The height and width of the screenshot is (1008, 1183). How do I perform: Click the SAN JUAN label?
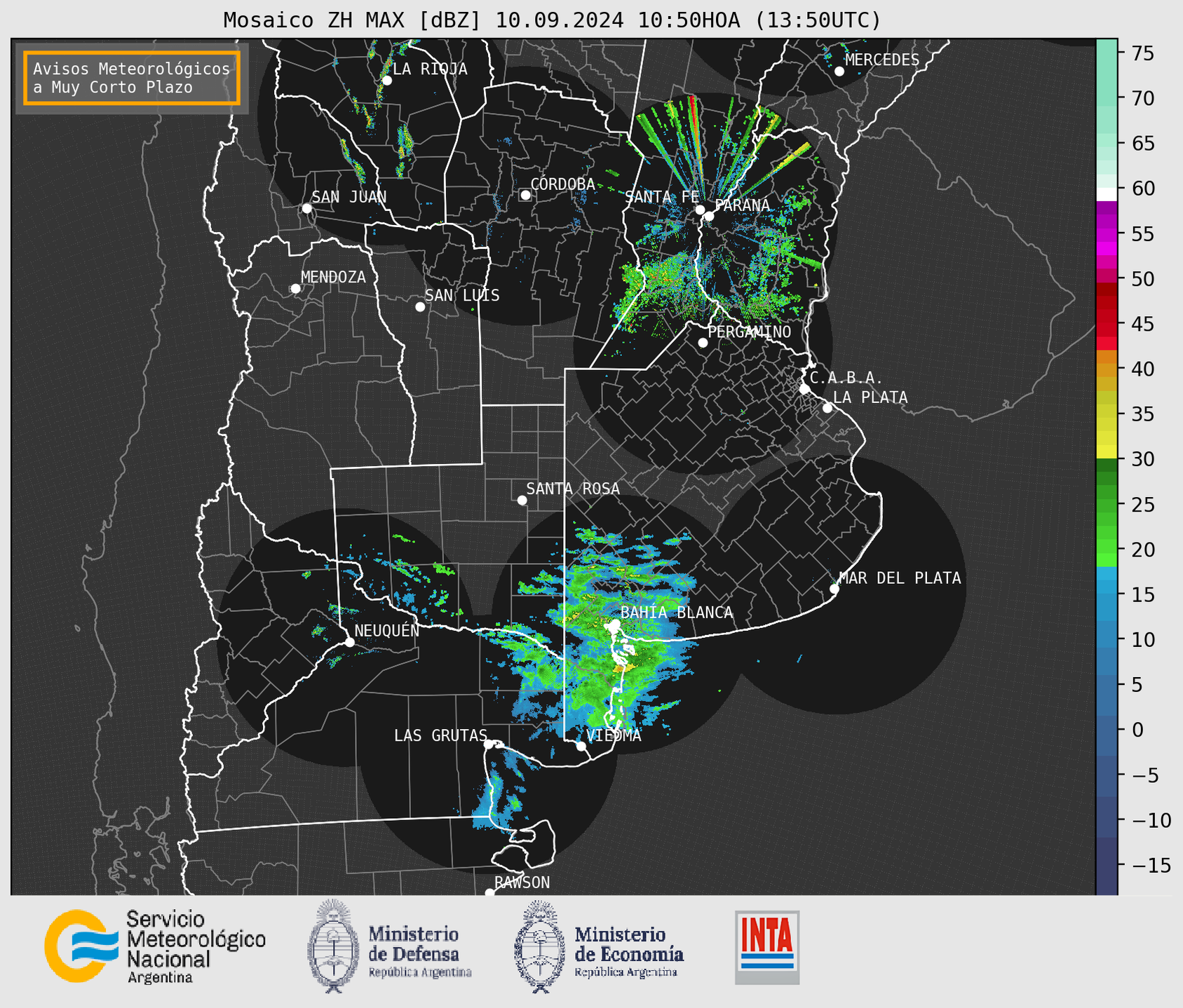pyautogui.click(x=349, y=197)
